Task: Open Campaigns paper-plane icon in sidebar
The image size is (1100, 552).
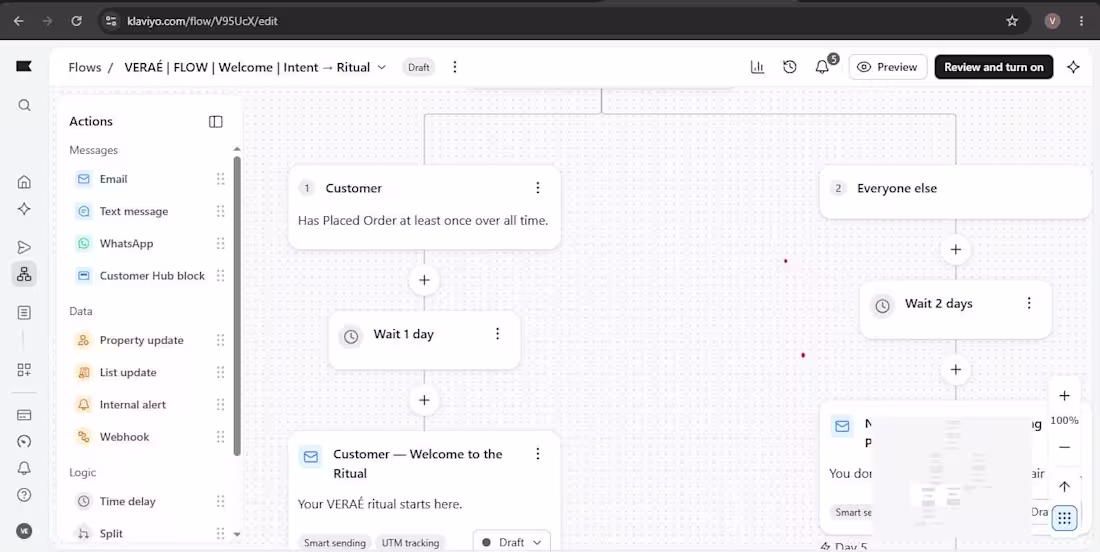Action: 24,247
